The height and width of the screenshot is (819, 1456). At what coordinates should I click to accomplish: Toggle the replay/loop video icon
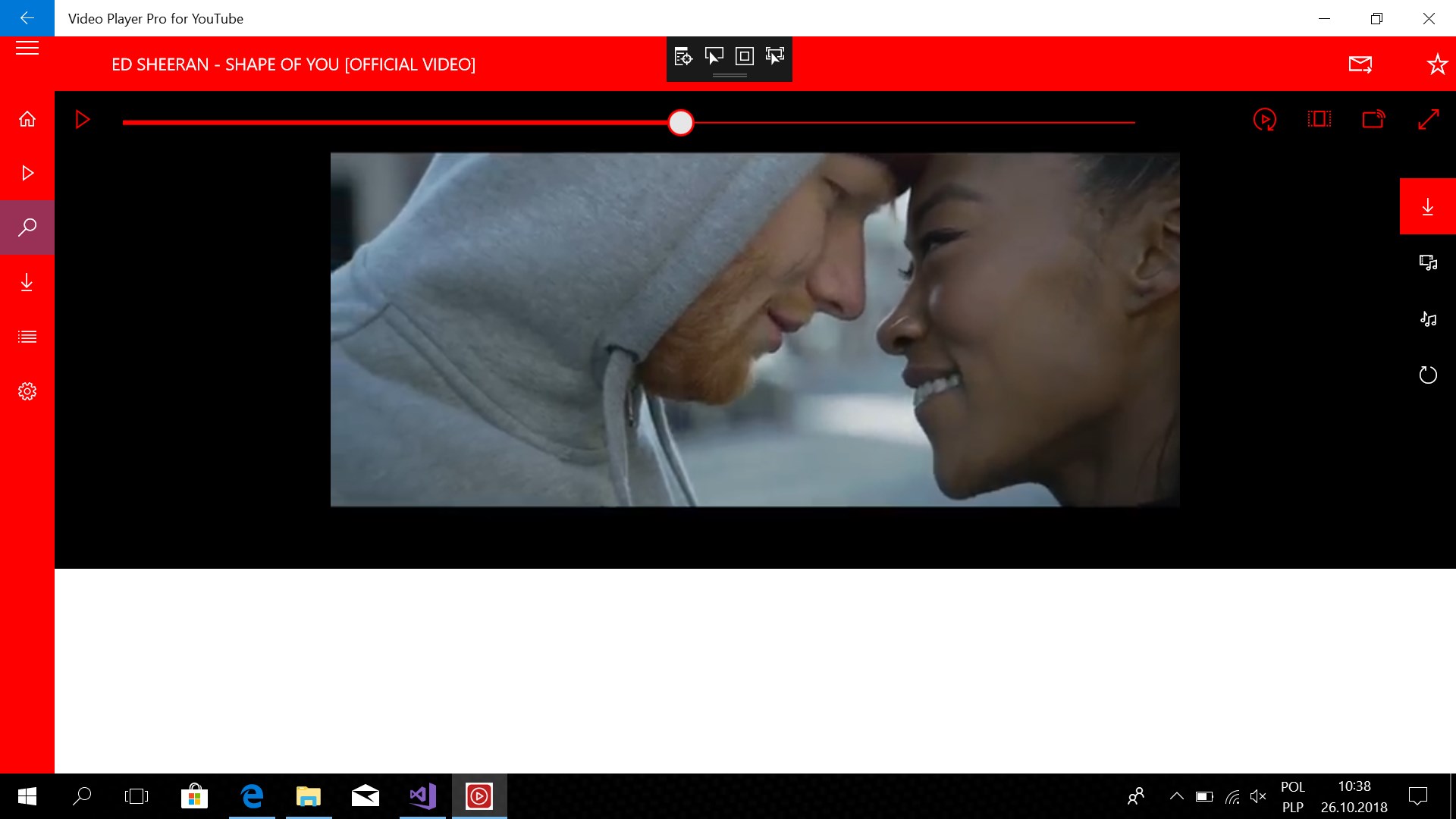click(x=1264, y=120)
